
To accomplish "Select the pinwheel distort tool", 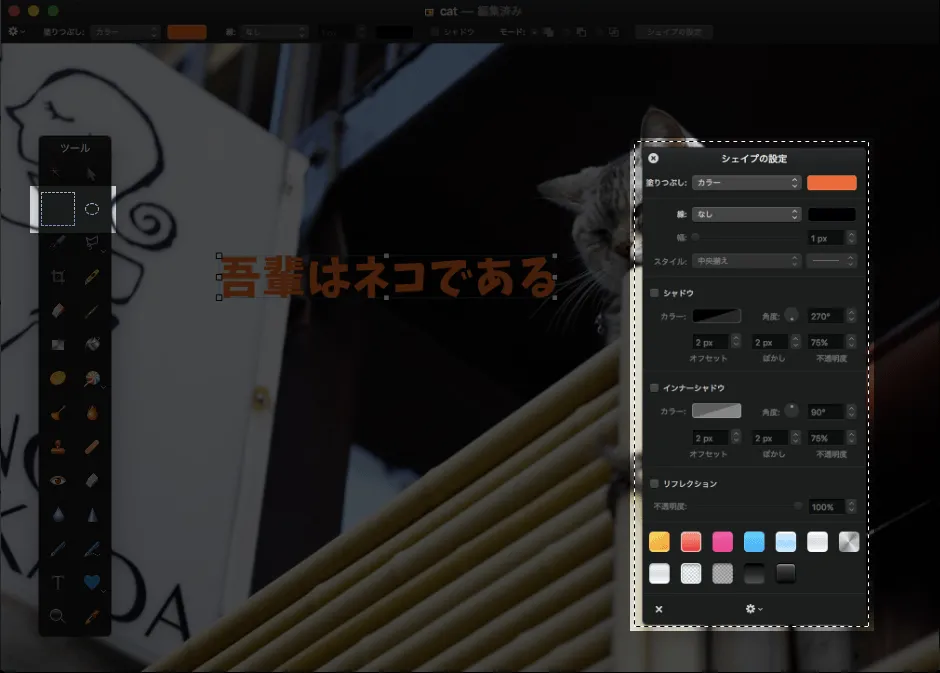I will click(x=92, y=378).
